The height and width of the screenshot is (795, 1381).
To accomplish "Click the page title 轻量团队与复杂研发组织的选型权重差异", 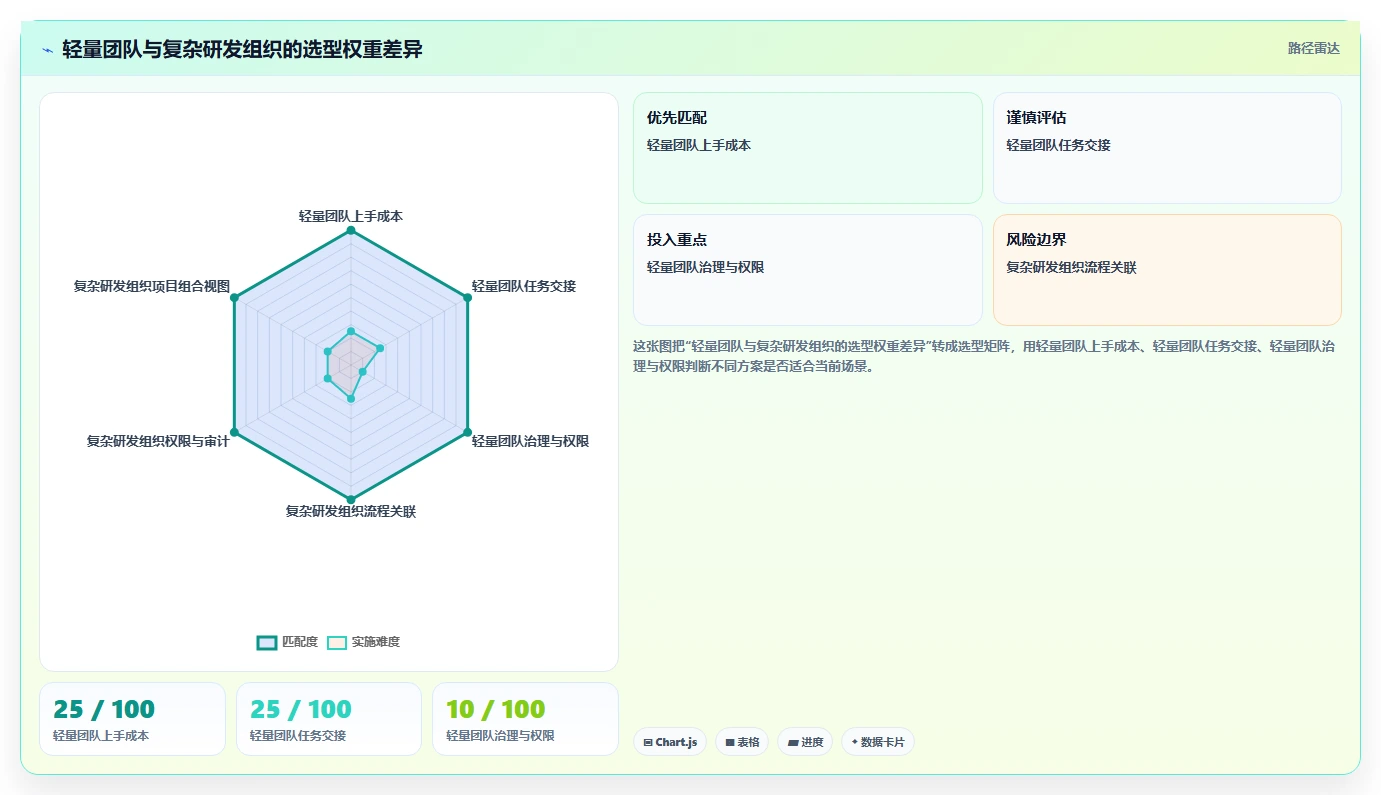I will (243, 49).
